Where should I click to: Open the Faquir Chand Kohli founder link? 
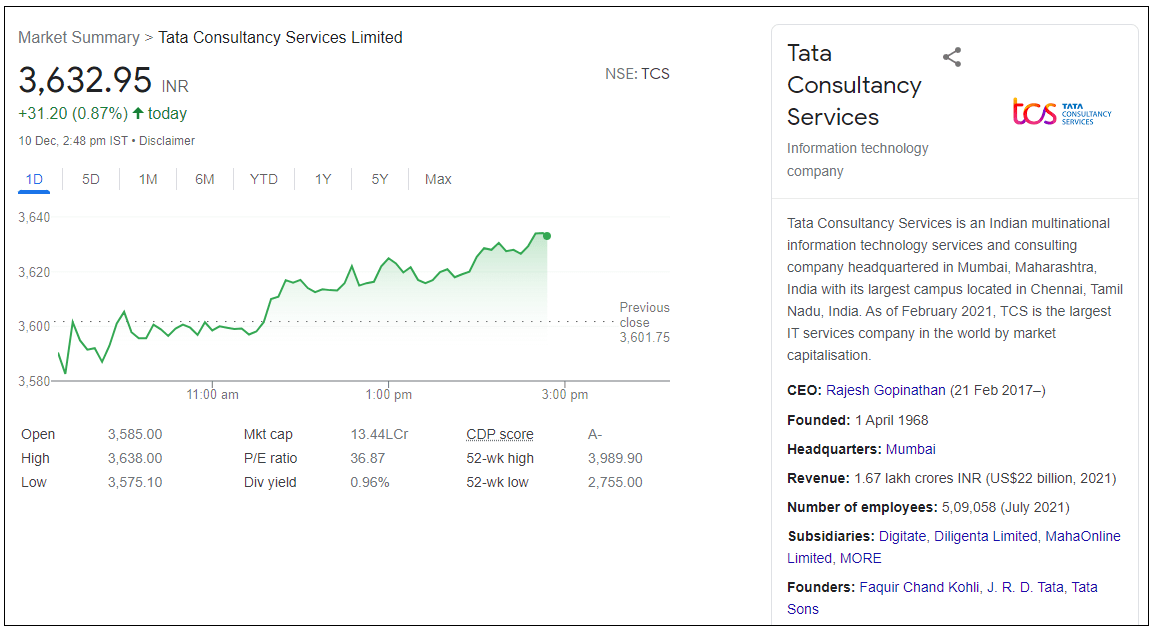tap(919, 587)
